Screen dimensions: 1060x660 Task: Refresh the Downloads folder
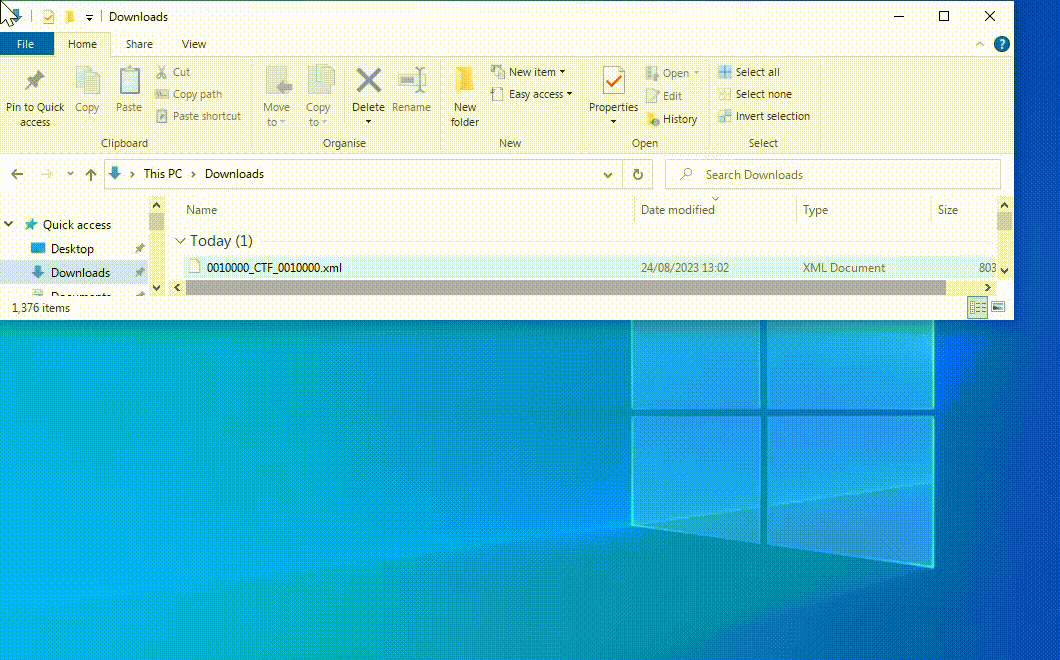tap(637, 174)
